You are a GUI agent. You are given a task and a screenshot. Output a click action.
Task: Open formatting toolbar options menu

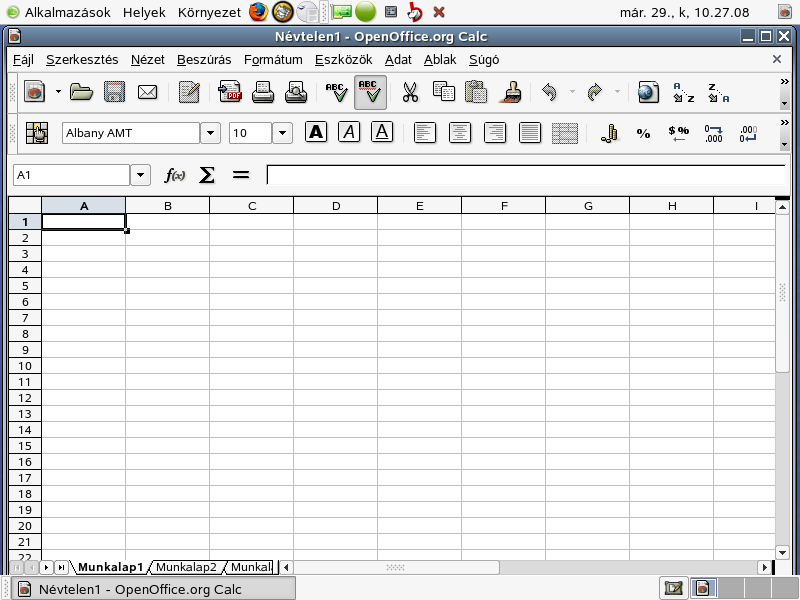(x=785, y=145)
